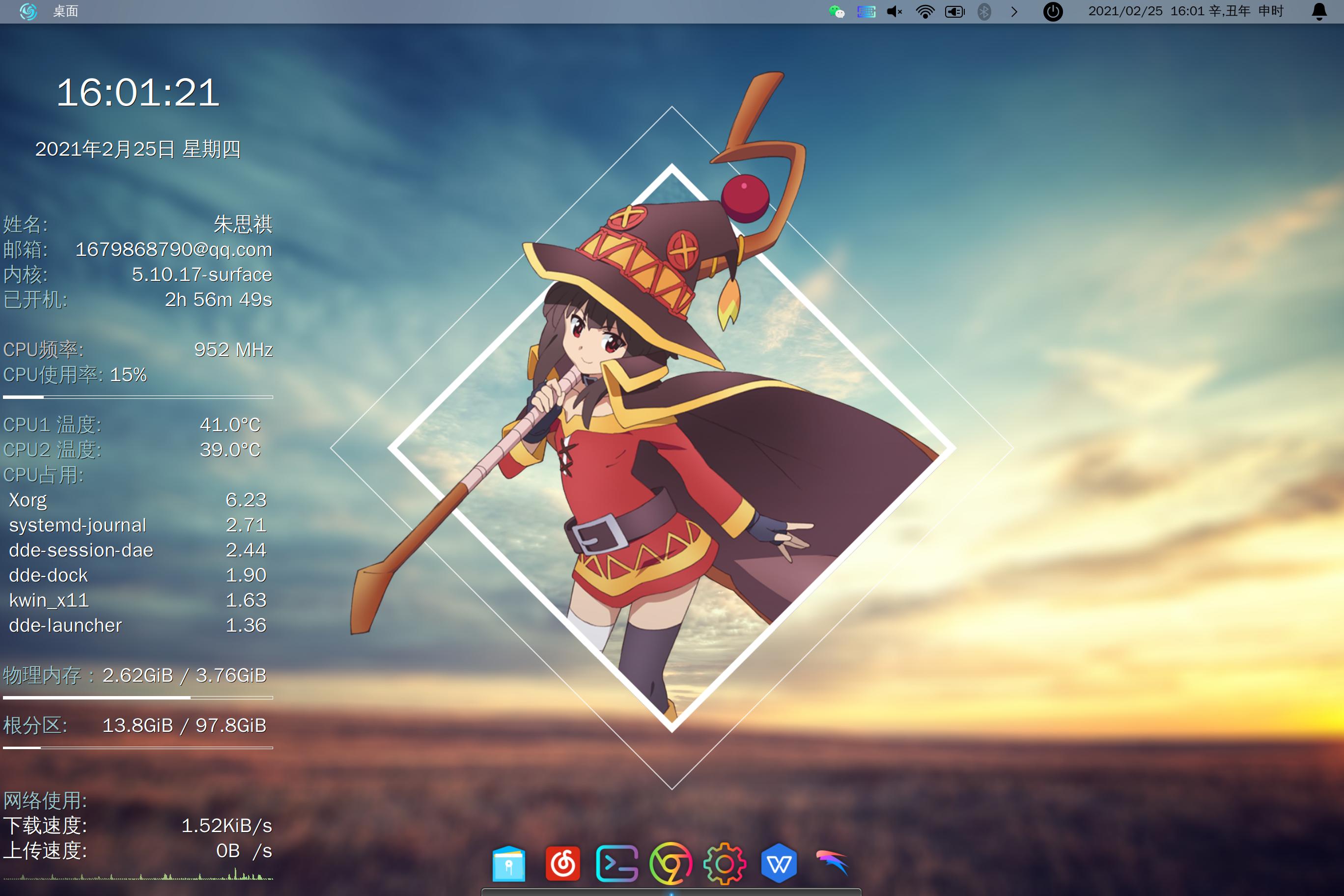Viewport: 1344px width, 896px height.
Task: Open system settings gear in dock
Action: (x=725, y=864)
